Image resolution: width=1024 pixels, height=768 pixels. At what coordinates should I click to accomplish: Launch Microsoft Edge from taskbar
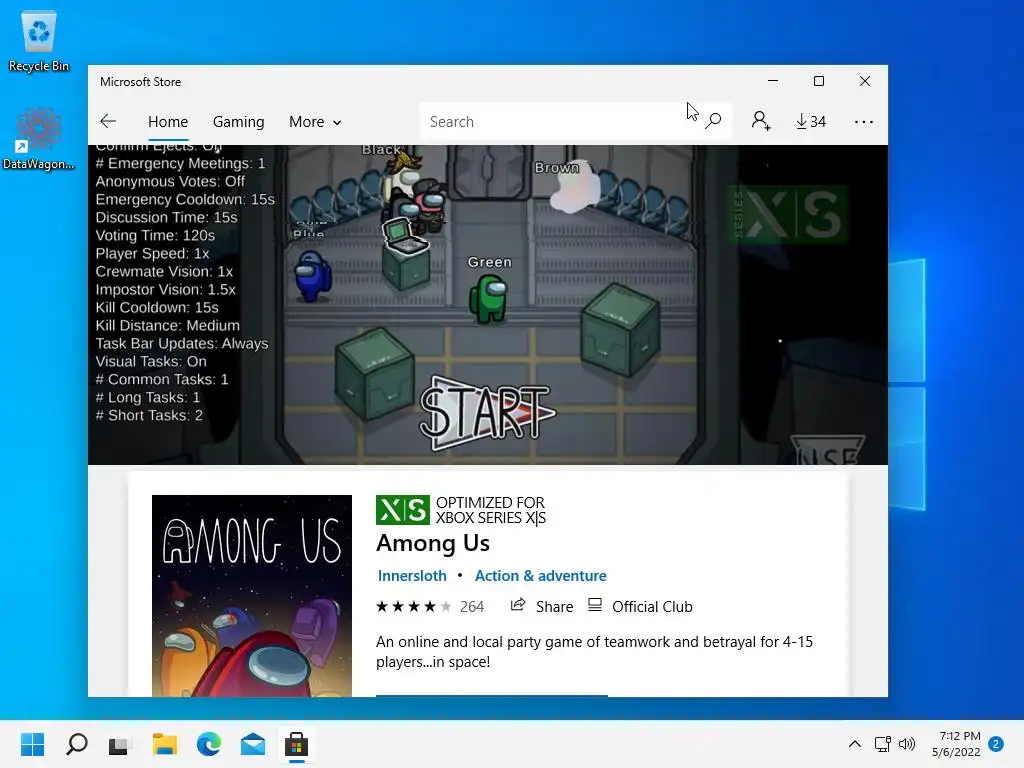[x=209, y=744]
